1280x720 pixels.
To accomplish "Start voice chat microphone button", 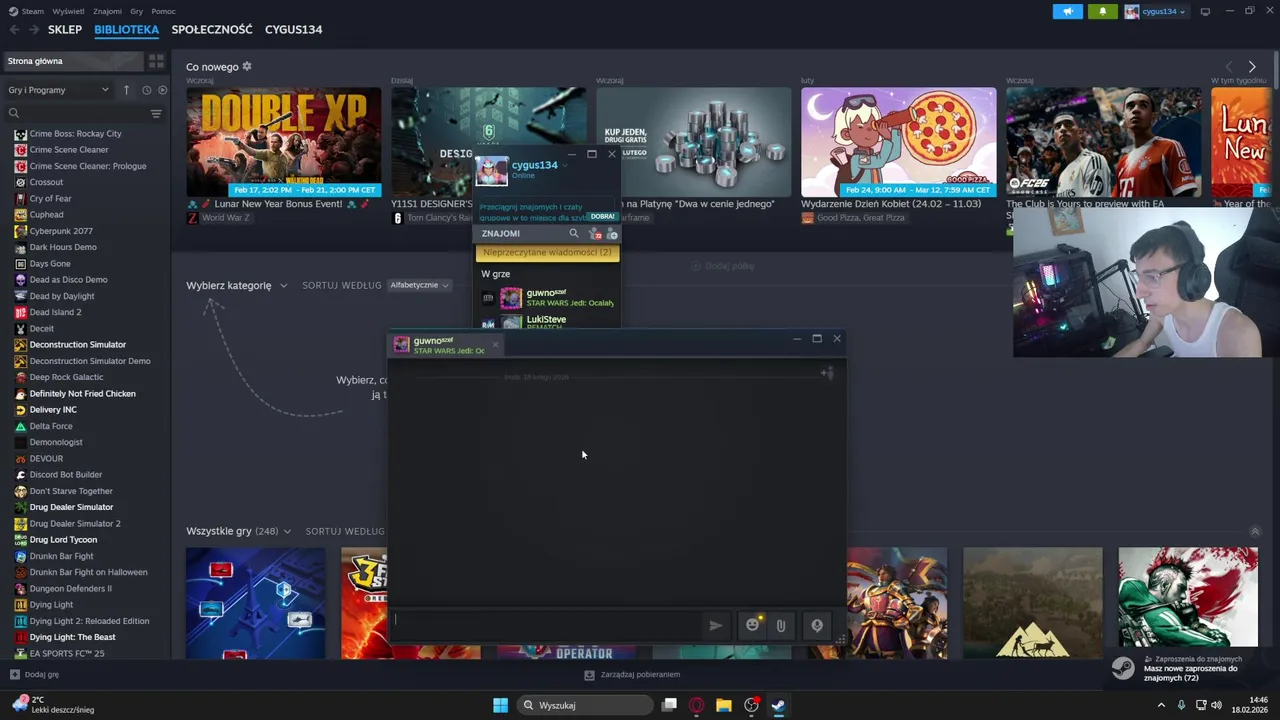I will [817, 626].
